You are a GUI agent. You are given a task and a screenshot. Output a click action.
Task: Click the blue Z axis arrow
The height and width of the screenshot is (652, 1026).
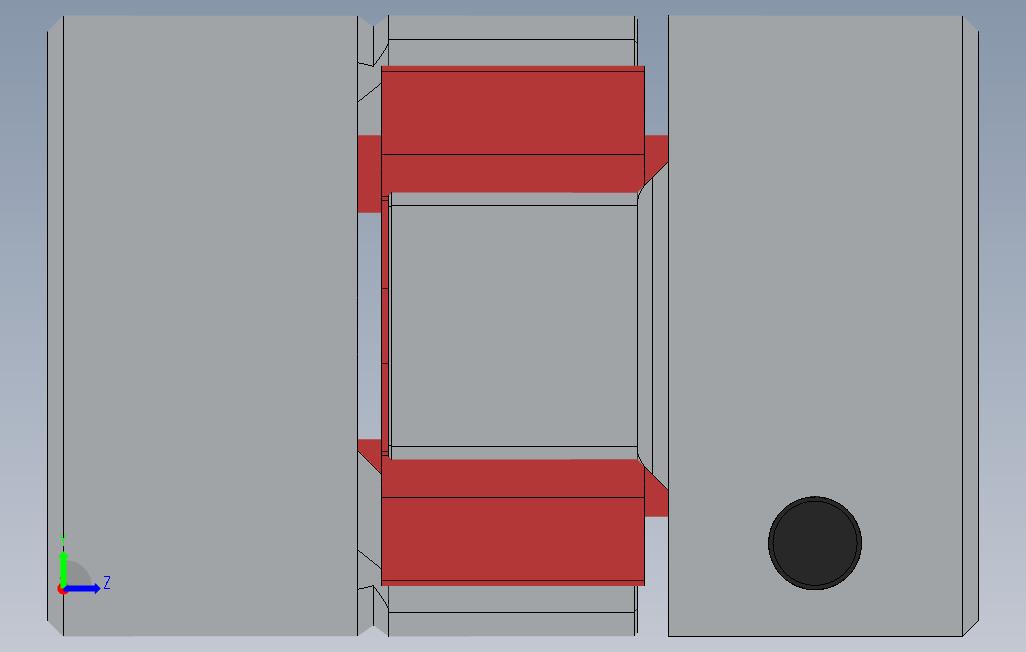82,589
